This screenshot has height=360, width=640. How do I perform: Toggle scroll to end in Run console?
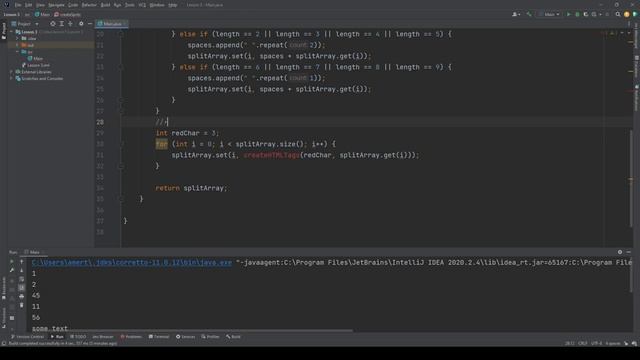[x=22, y=288]
